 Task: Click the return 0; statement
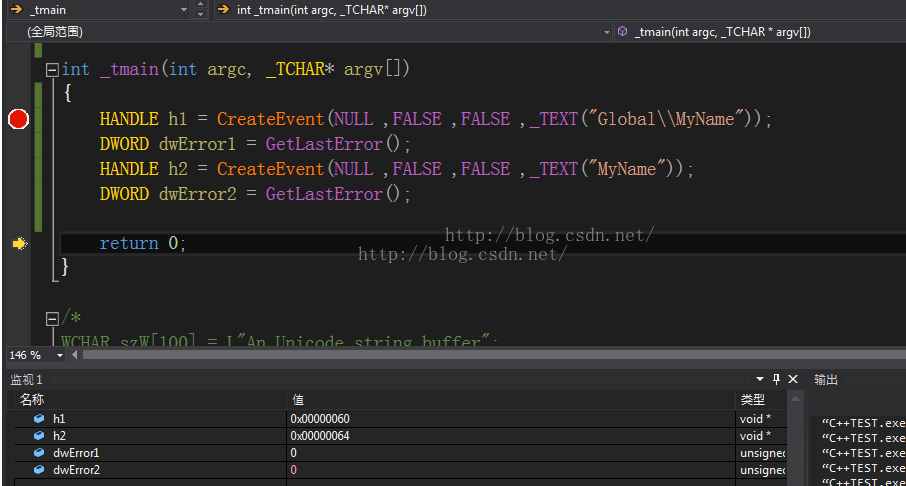click(x=142, y=243)
